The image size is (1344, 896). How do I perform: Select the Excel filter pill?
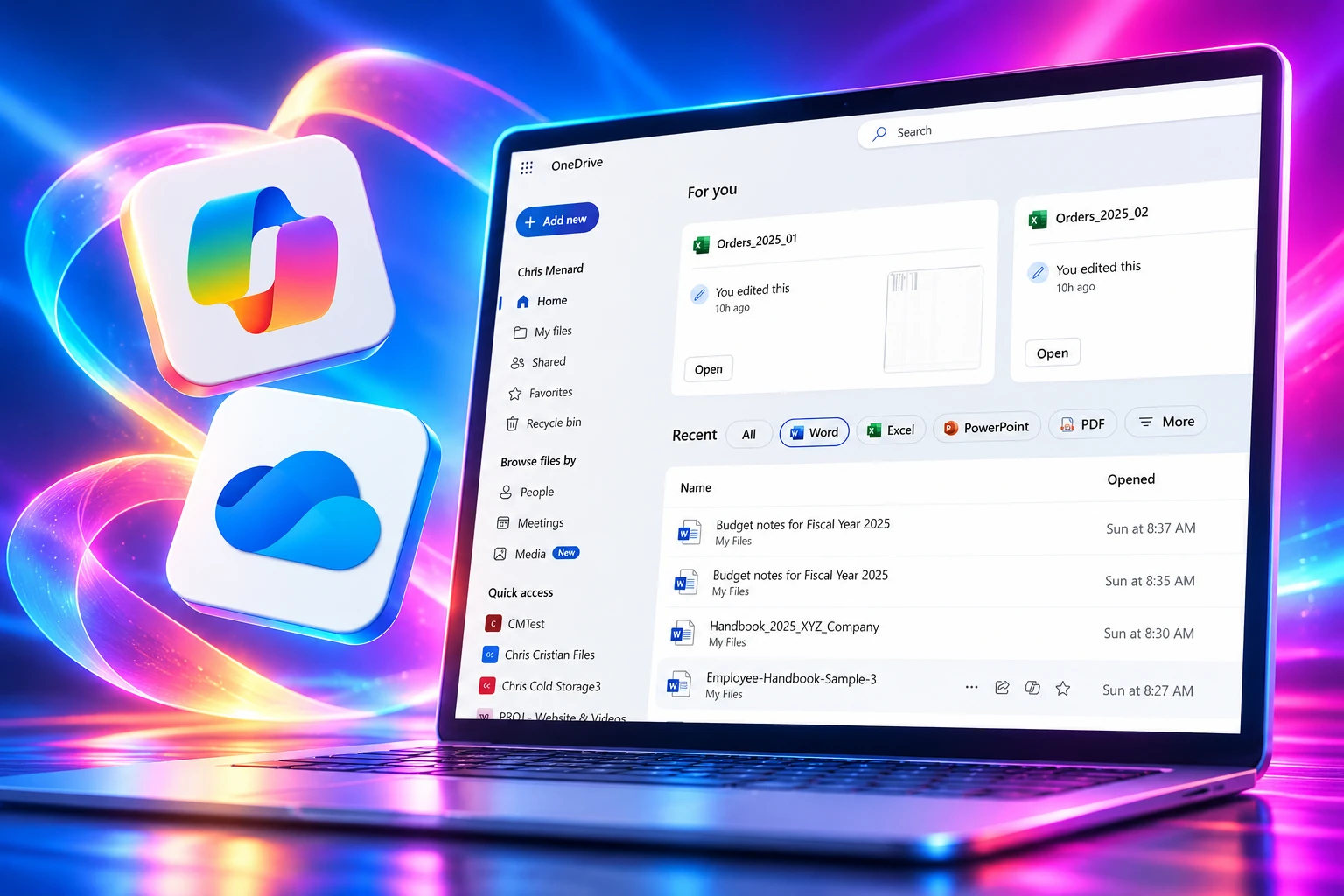[892, 430]
